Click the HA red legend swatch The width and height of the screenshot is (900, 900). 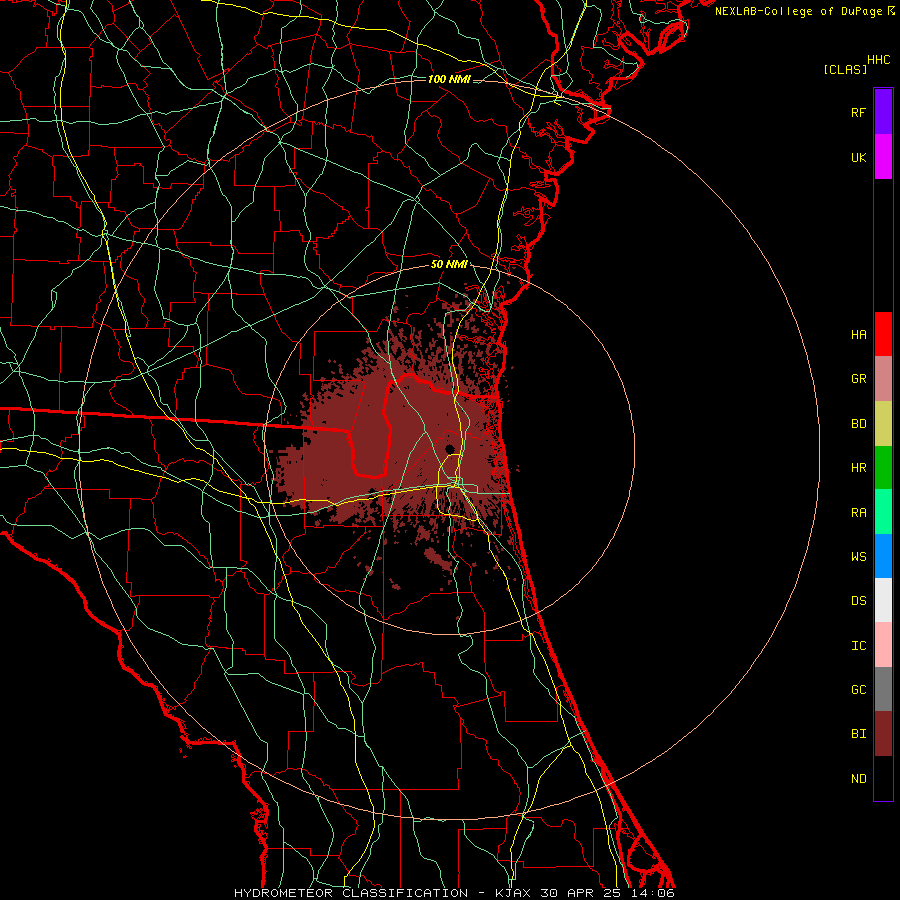[x=883, y=334]
